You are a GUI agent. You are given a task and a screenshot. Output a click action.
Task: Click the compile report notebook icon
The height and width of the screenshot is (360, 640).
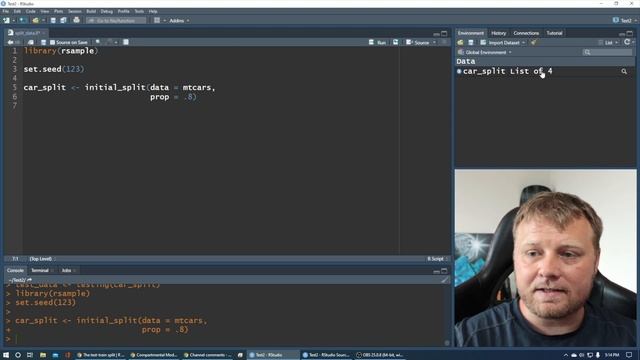[126, 42]
